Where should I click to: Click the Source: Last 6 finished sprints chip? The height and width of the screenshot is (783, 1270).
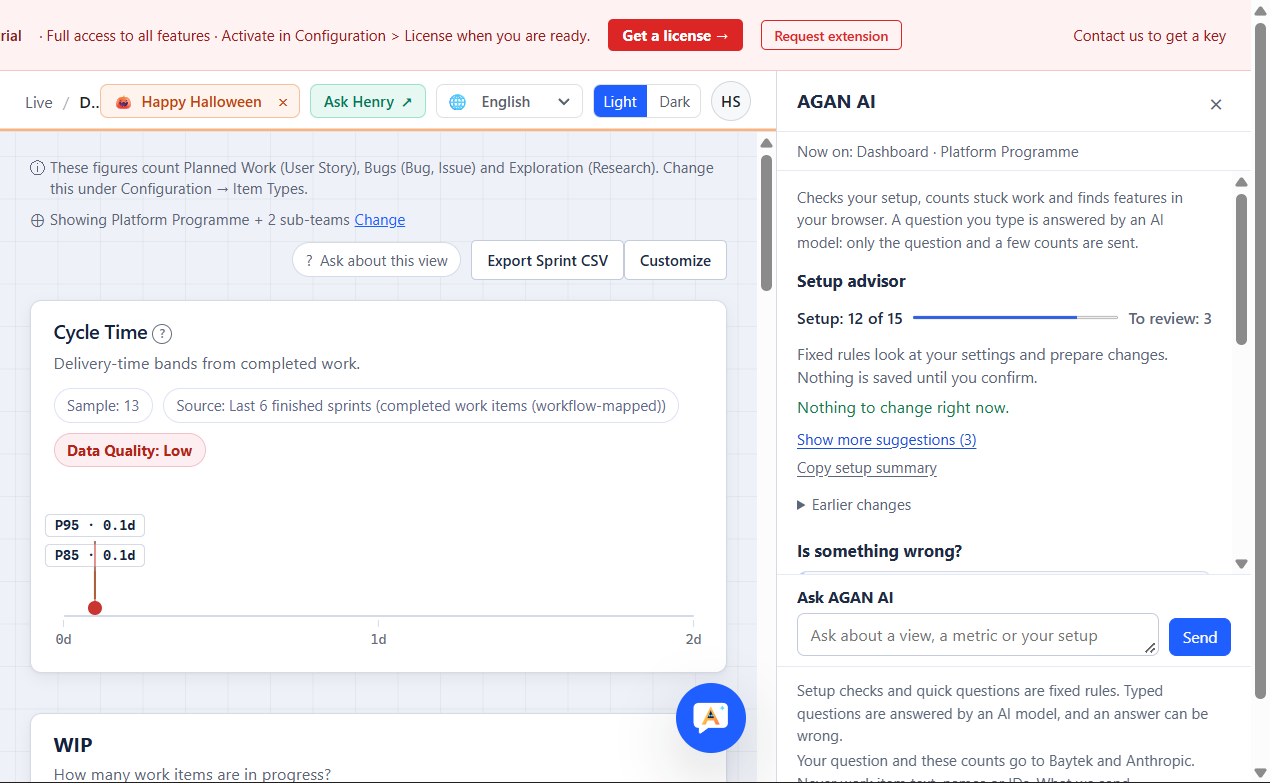[x=421, y=406]
